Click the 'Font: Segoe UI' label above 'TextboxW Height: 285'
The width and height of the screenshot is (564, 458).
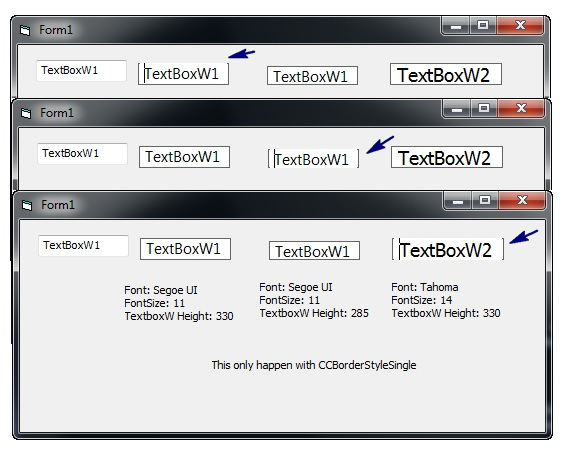(296, 287)
